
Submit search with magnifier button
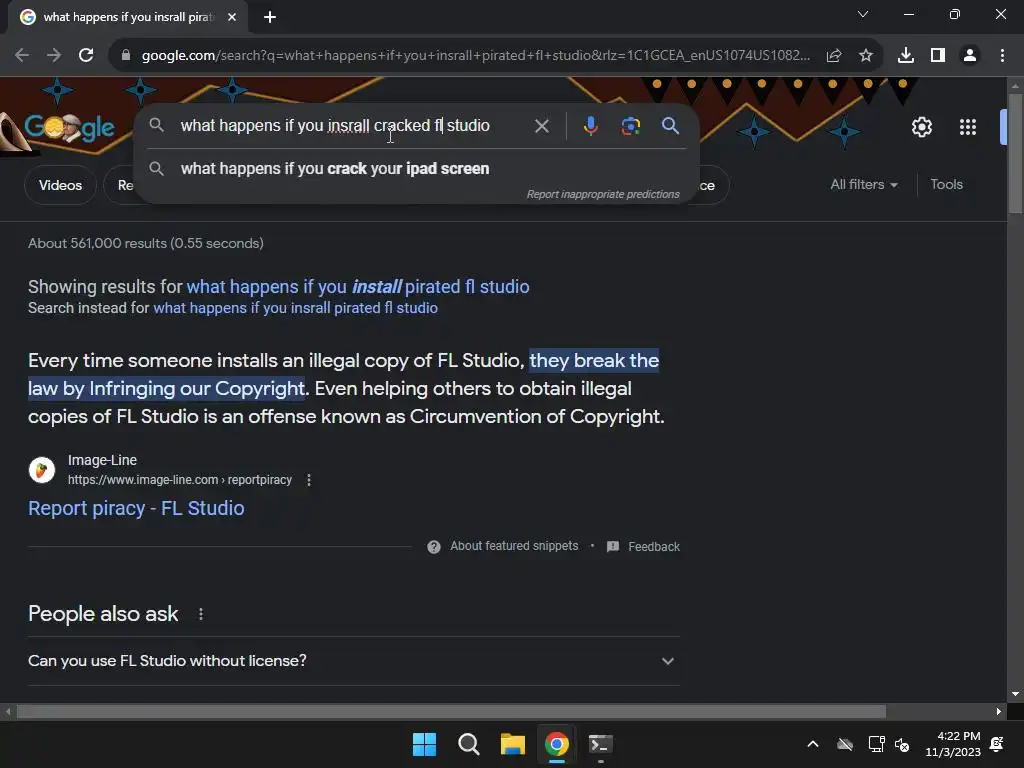click(x=670, y=126)
